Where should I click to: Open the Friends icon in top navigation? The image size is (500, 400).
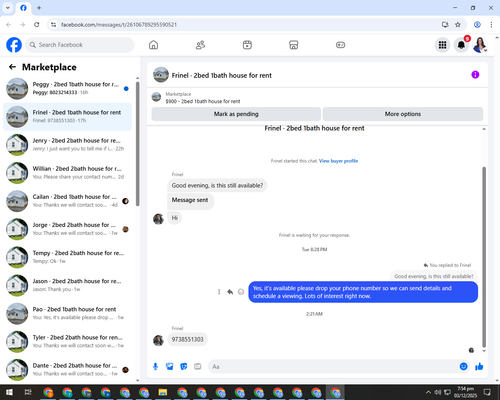[x=200, y=45]
